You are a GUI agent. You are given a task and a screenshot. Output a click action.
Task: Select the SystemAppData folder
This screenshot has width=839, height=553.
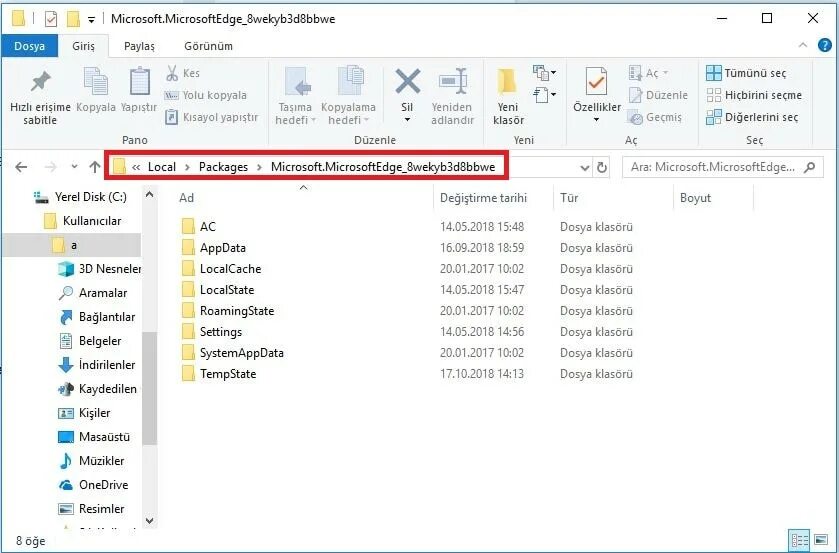pyautogui.click(x=232, y=353)
